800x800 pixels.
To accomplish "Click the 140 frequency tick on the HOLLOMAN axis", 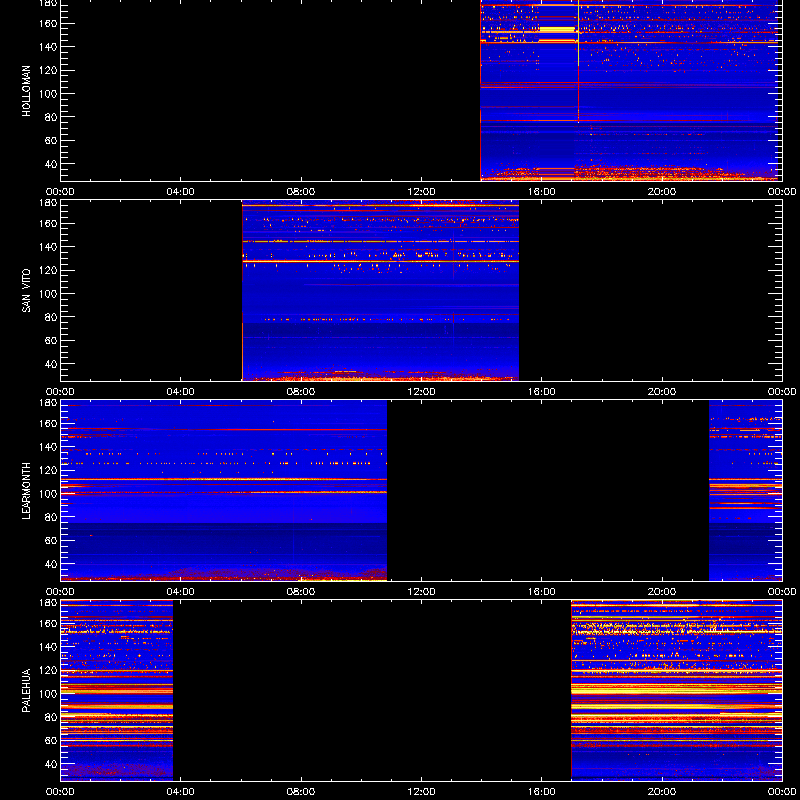I will (49, 47).
